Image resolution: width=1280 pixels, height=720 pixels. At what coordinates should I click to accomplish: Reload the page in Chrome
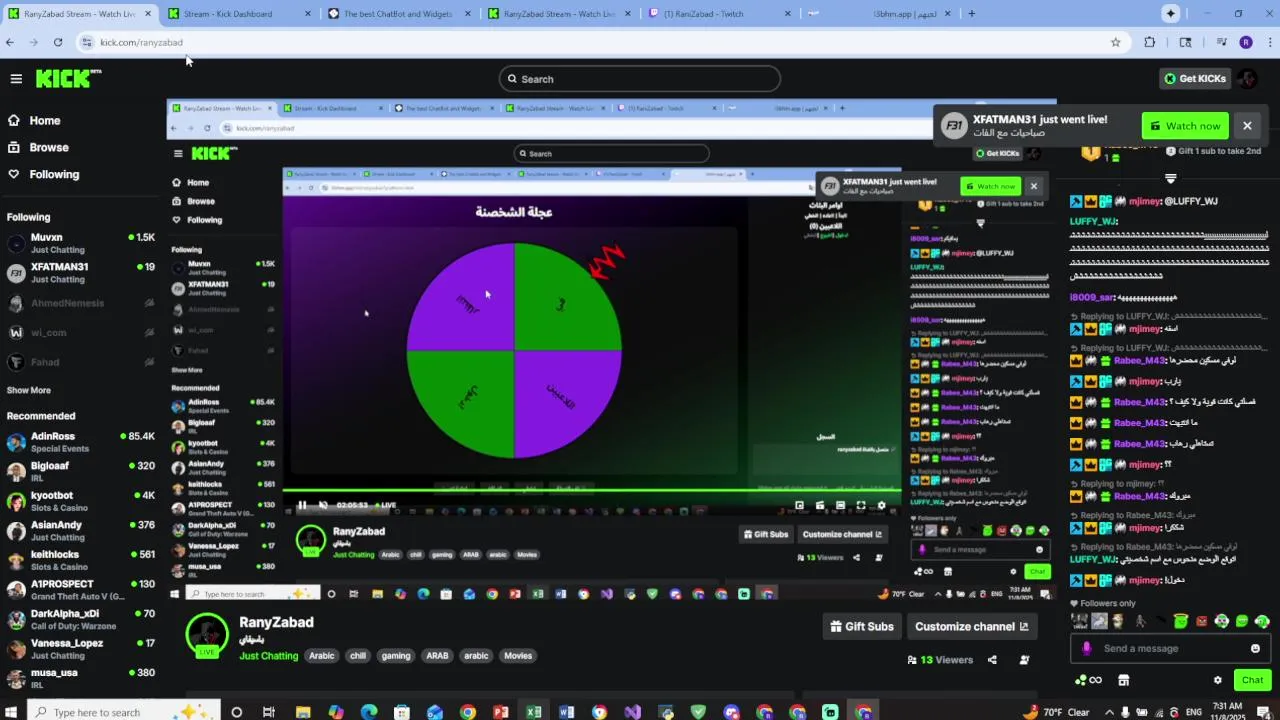tap(58, 42)
